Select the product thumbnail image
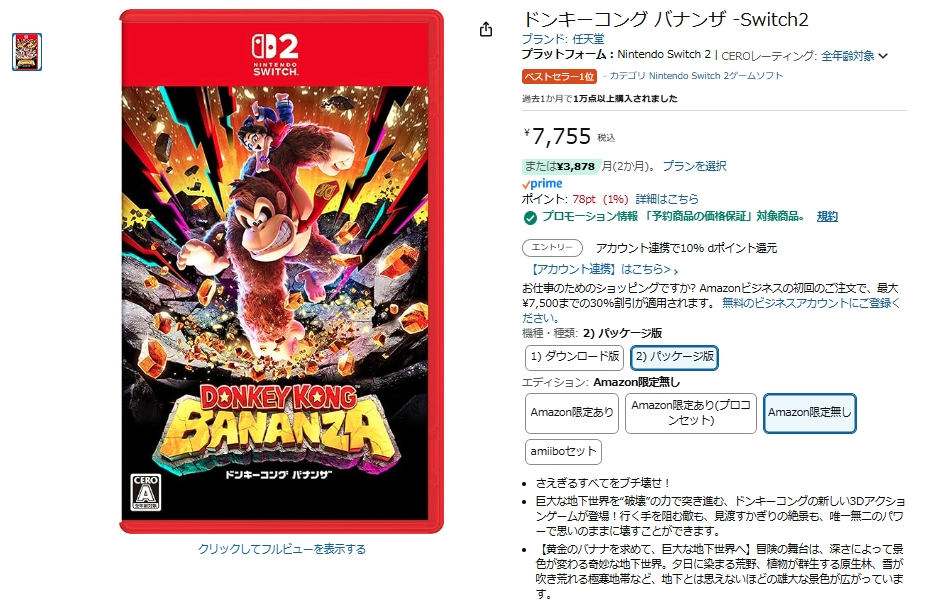Viewport: 925px width, 601px height. point(27,52)
